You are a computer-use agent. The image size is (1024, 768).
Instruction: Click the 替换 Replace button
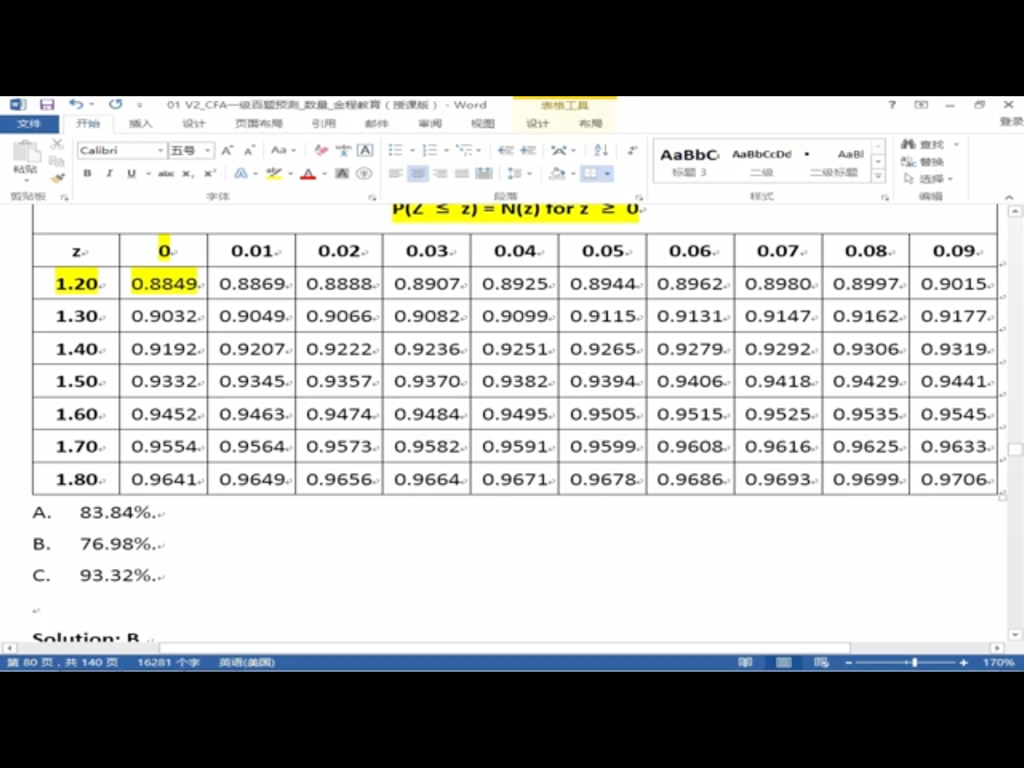click(x=922, y=161)
